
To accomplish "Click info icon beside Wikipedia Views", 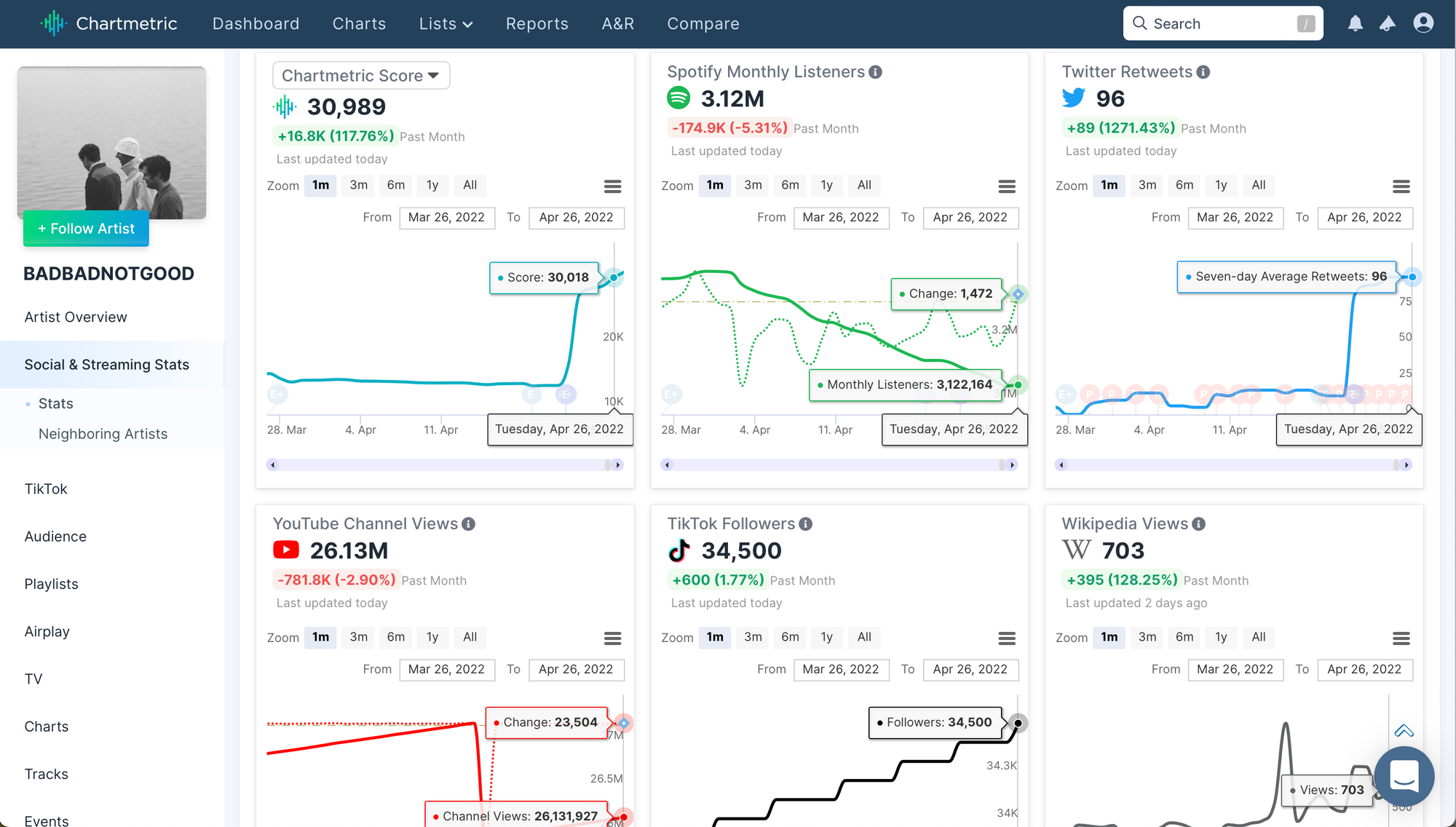I will 1199,524.
